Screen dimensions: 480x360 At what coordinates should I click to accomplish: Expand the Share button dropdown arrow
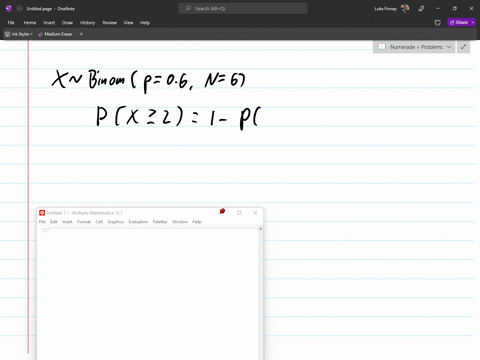click(473, 22)
